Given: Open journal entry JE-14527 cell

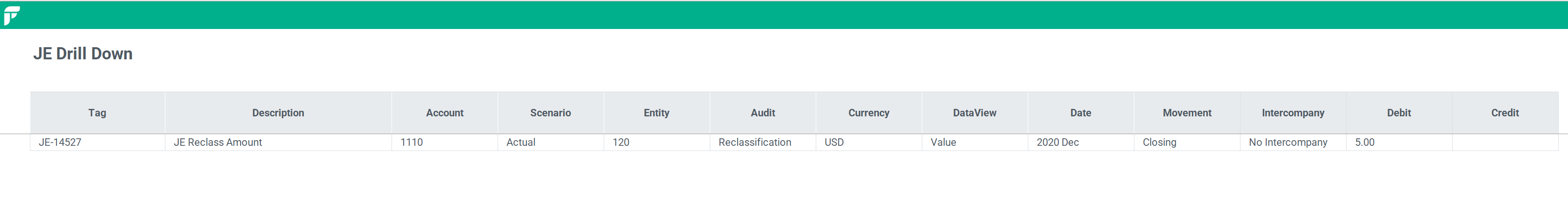Looking at the screenshot, I should coord(97,142).
